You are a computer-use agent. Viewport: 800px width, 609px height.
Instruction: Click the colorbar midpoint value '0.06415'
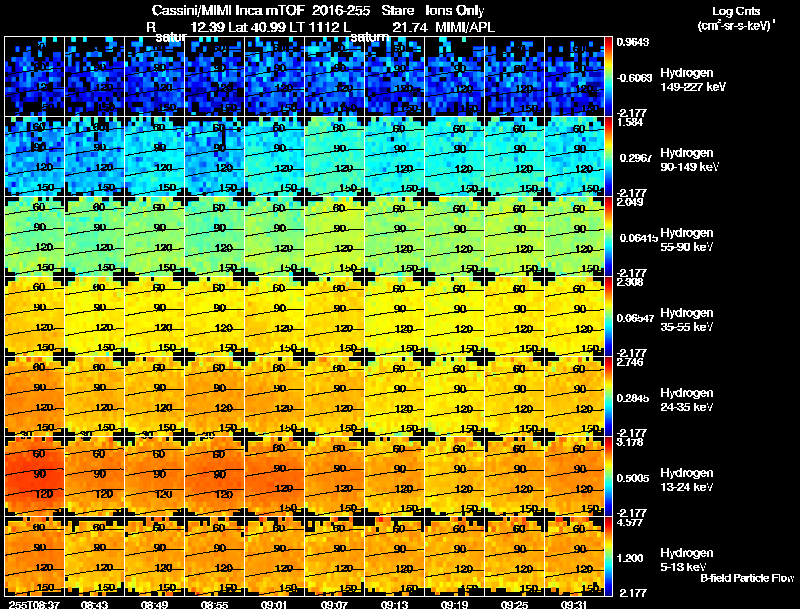pyautogui.click(x=638, y=238)
